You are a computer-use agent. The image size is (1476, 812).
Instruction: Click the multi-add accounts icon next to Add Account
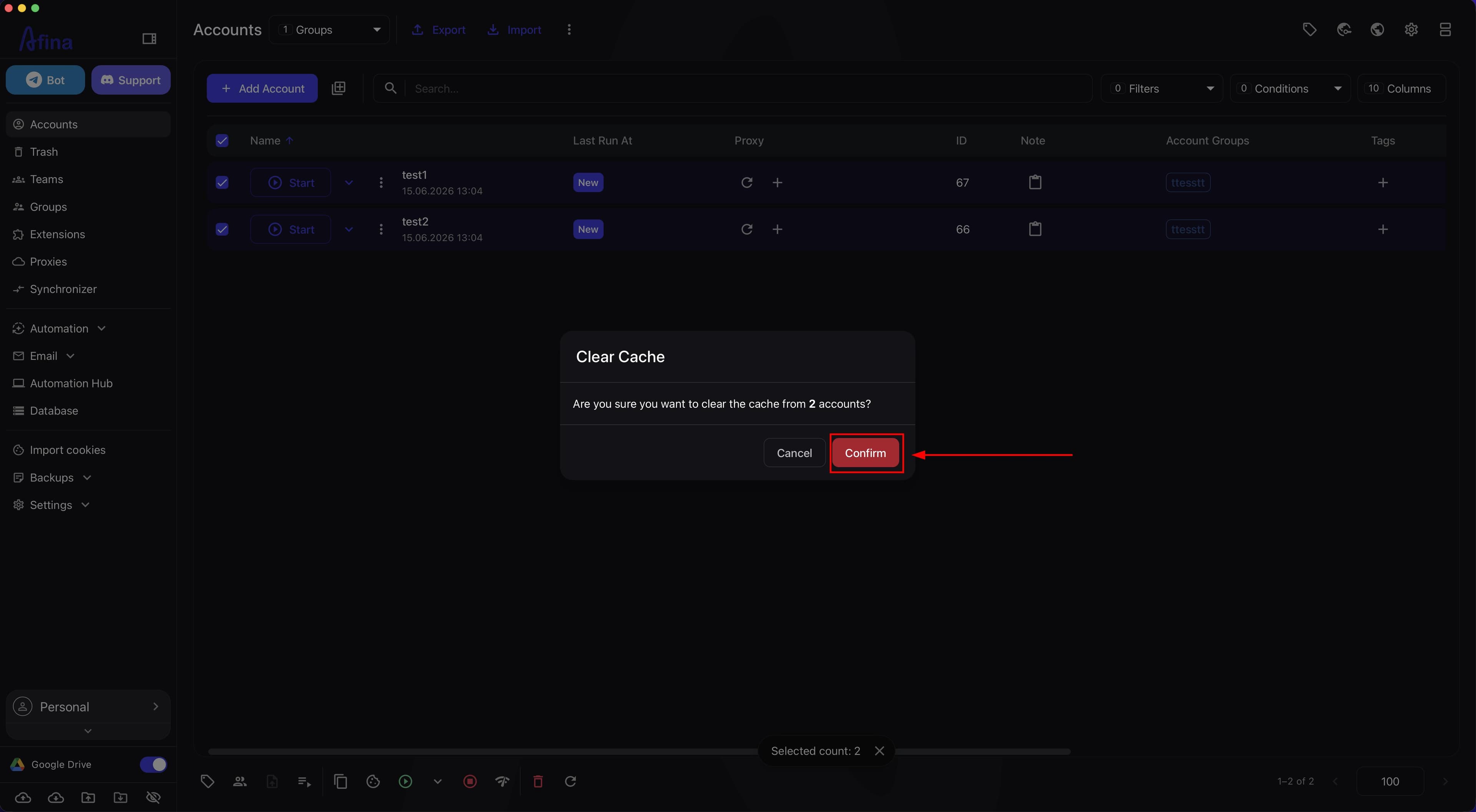pyautogui.click(x=339, y=88)
